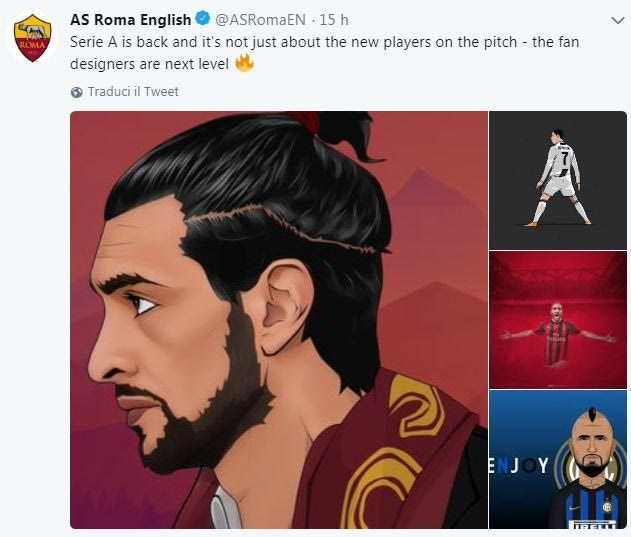Translate tweet via Traduci il Tweet
The image size is (631, 537).
tap(133, 92)
